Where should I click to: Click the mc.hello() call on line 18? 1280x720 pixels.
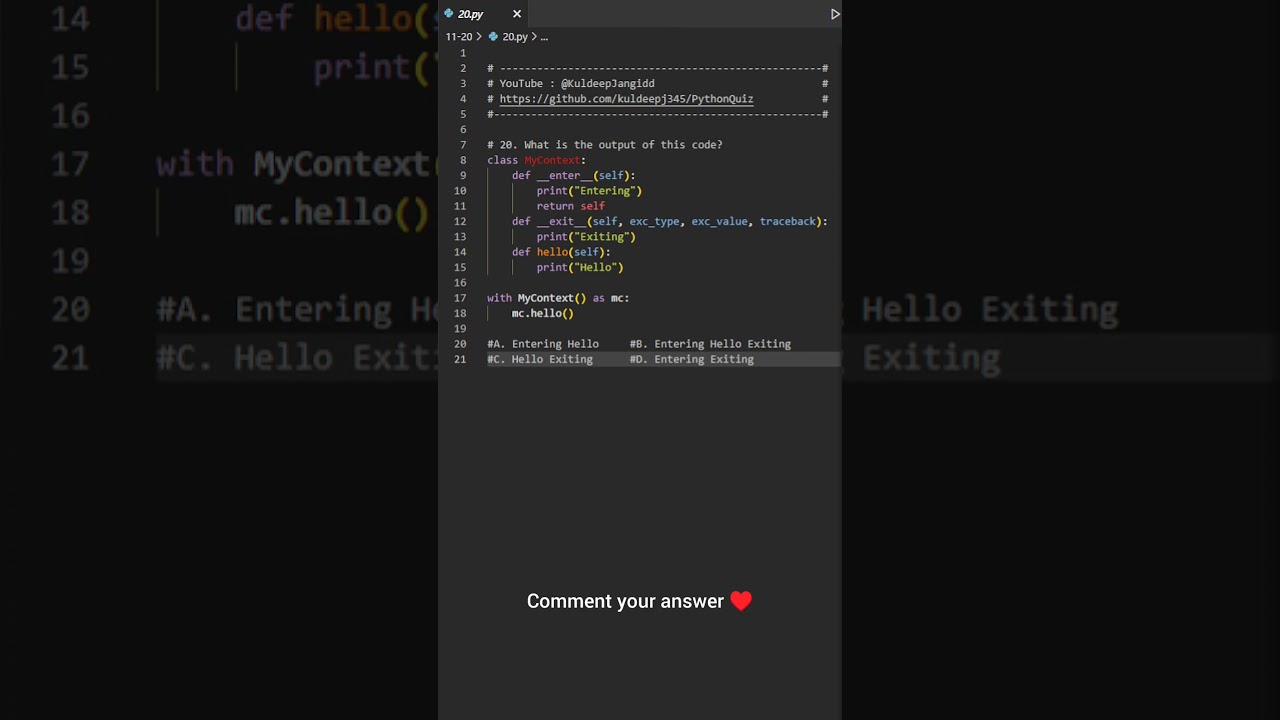tap(543, 313)
